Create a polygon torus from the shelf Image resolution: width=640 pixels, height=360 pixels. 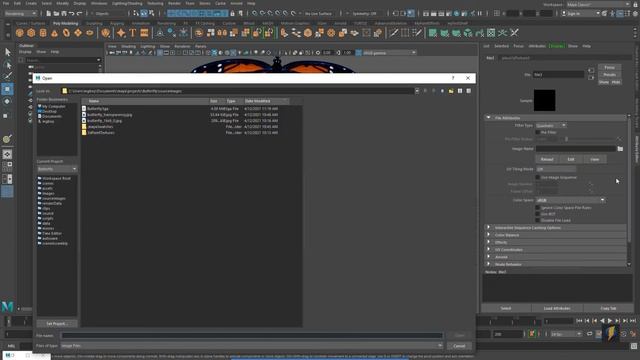click(x=66, y=33)
